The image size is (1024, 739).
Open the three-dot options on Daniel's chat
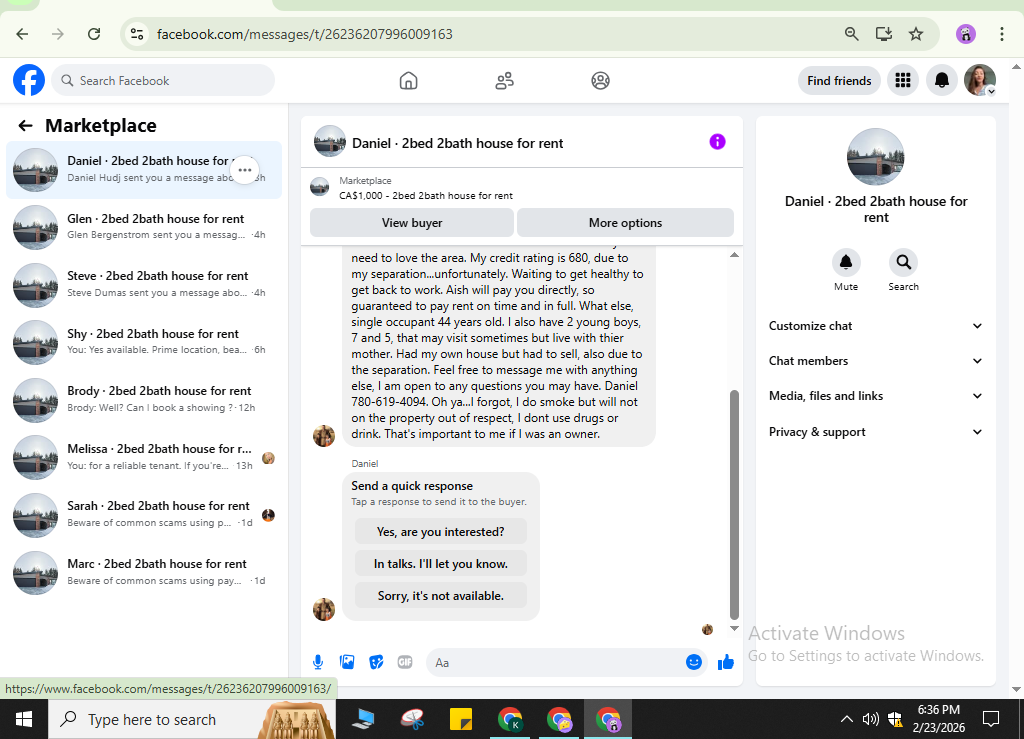pyautogui.click(x=245, y=170)
